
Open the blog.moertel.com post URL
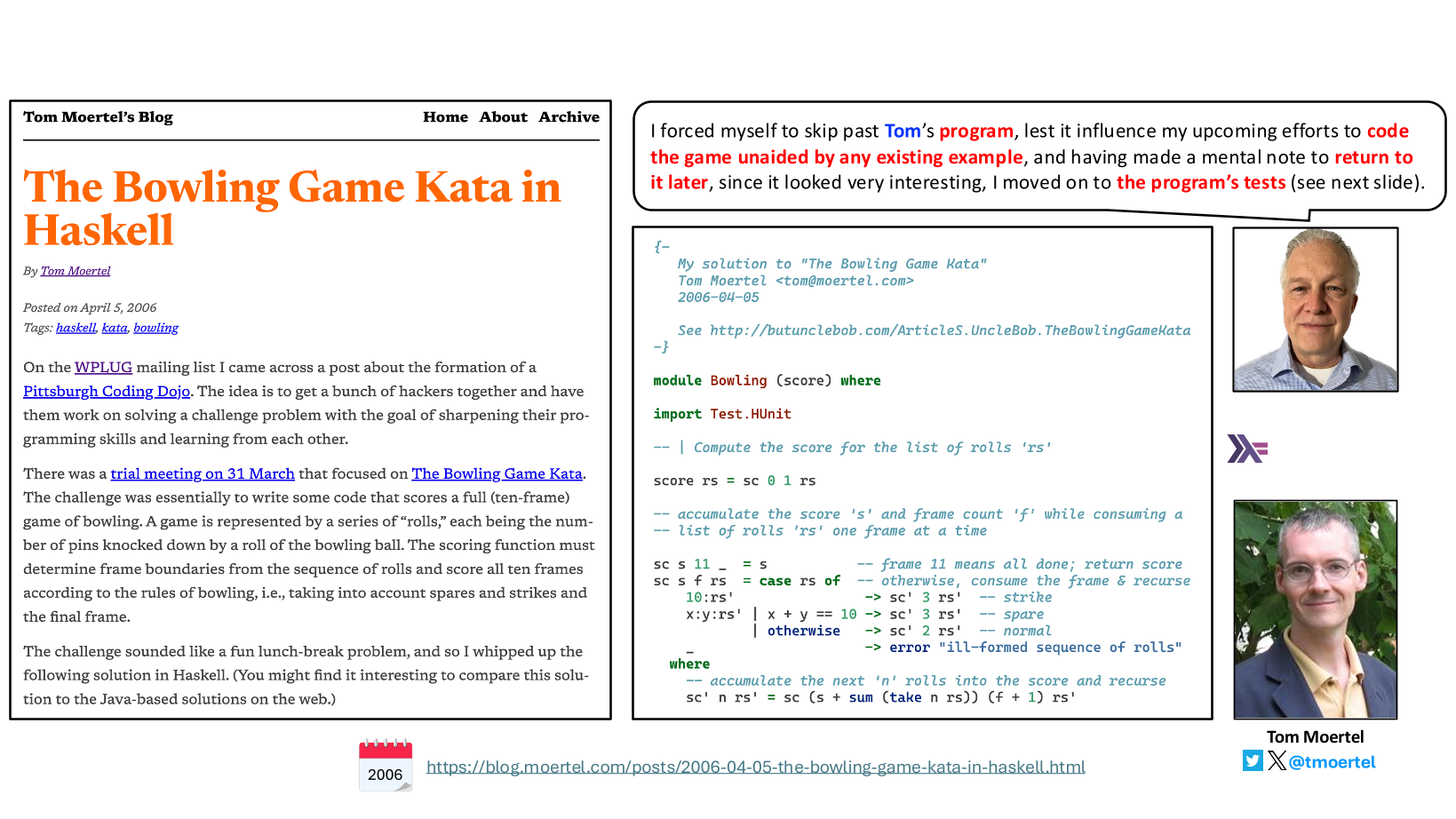756,767
